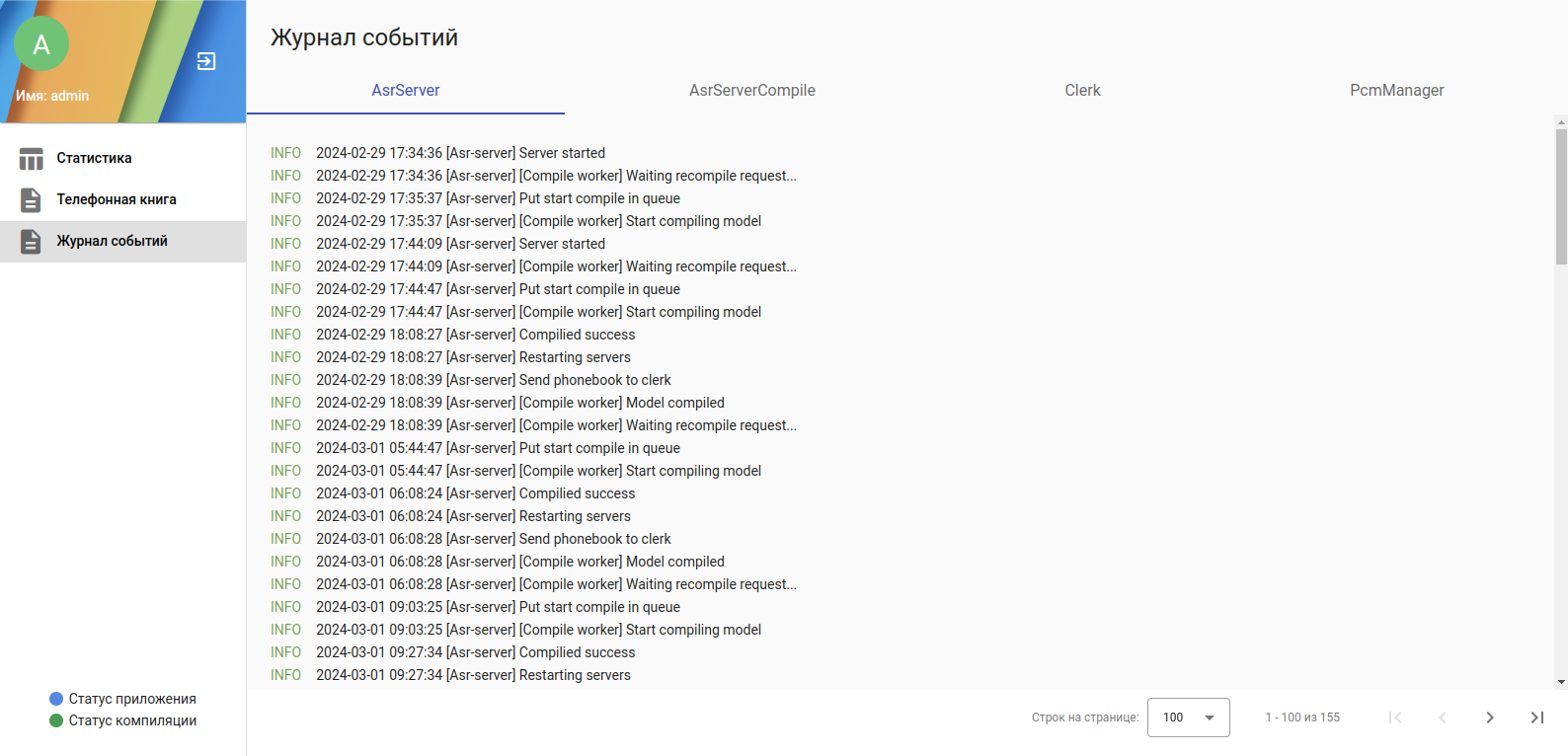Screen dimensions: 1568x756
Task: Click the scrollbar down arrow
Action: [1561, 682]
